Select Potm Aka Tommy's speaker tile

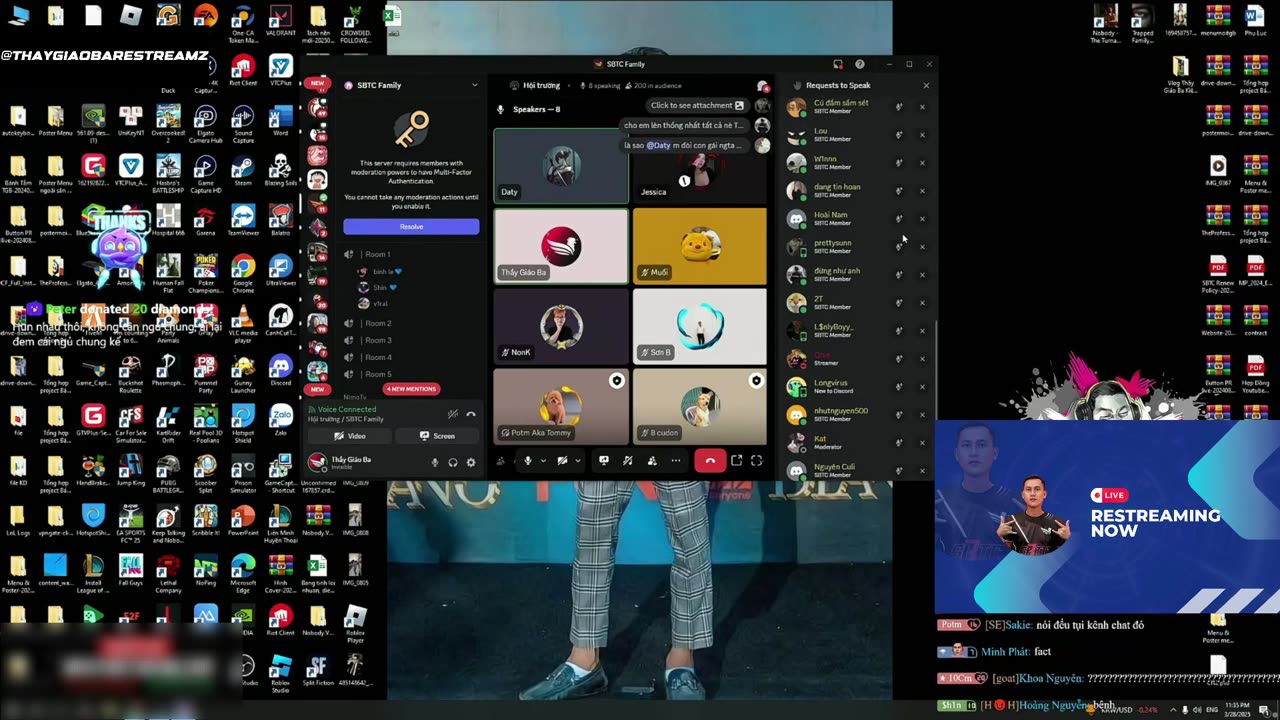[561, 406]
